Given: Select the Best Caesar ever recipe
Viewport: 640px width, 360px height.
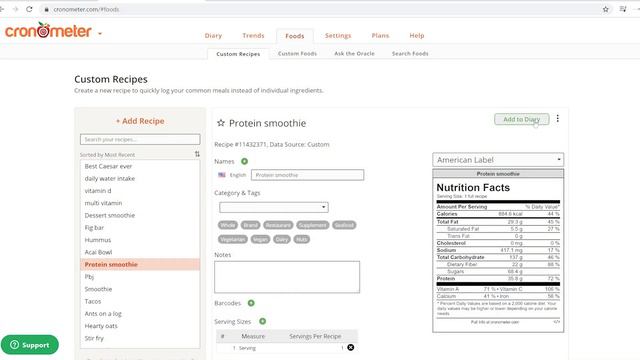Looking at the screenshot, I should [140, 166].
